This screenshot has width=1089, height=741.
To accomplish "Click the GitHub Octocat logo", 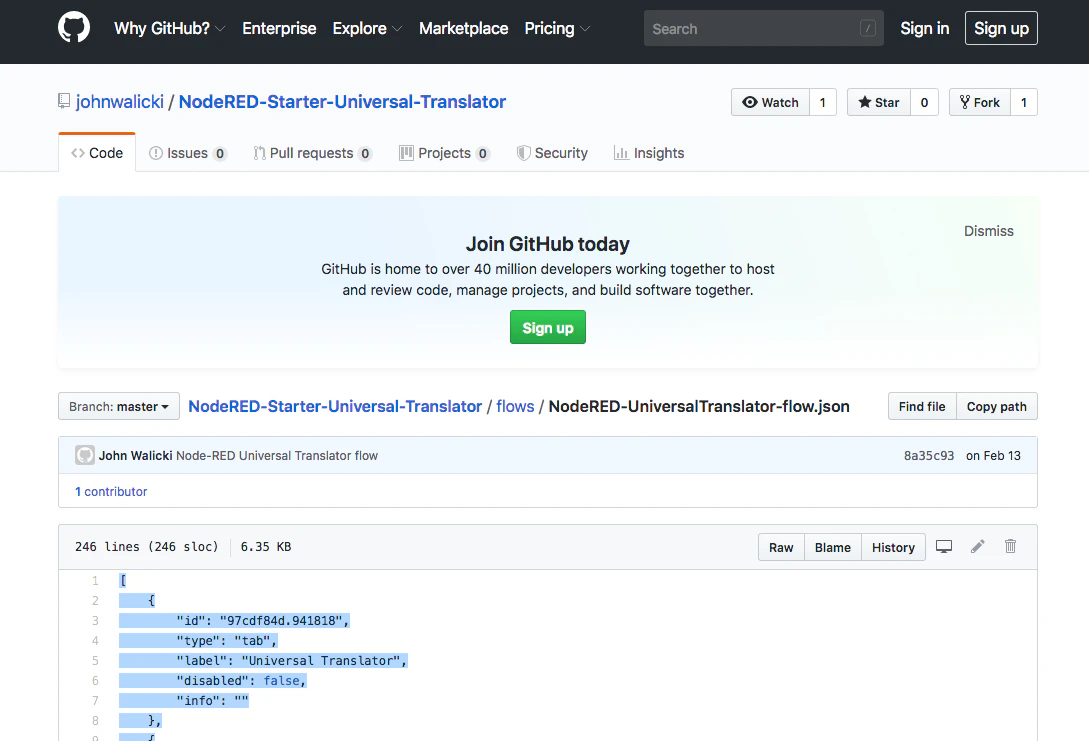I will tap(74, 28).
